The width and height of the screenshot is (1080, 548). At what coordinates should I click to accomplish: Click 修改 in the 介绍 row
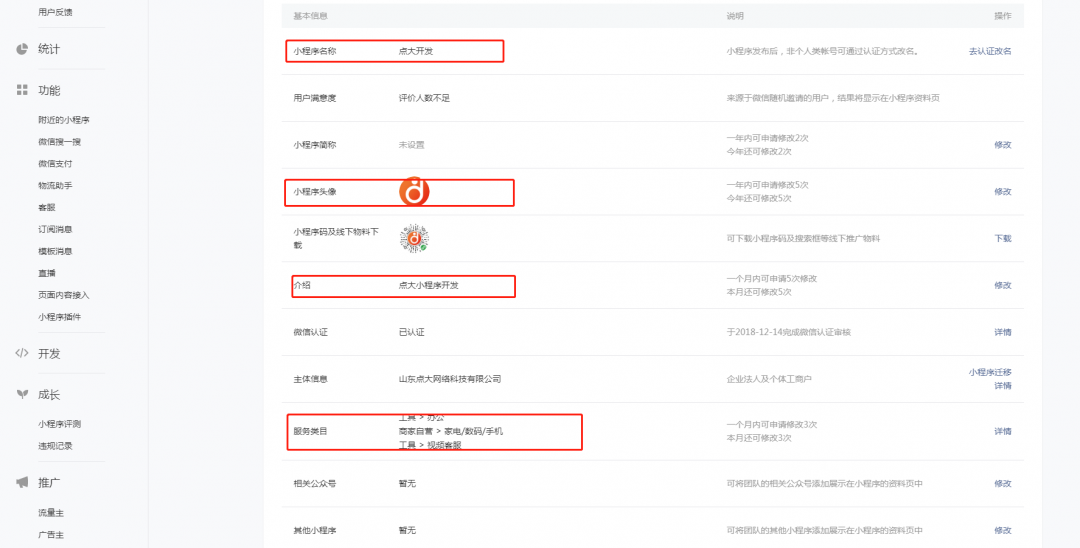pyautogui.click(x=1002, y=285)
